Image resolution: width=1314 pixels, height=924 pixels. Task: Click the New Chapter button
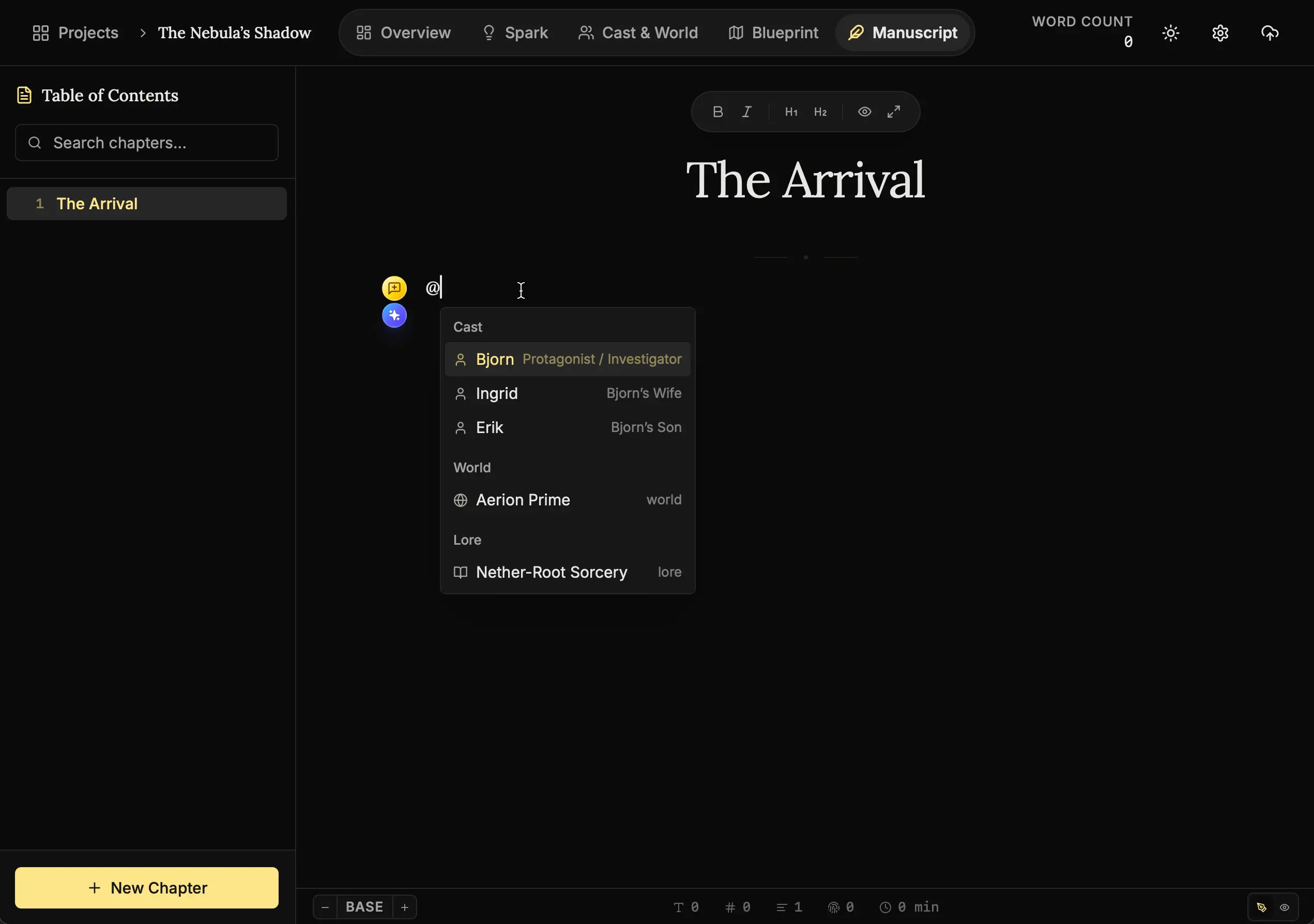point(146,888)
